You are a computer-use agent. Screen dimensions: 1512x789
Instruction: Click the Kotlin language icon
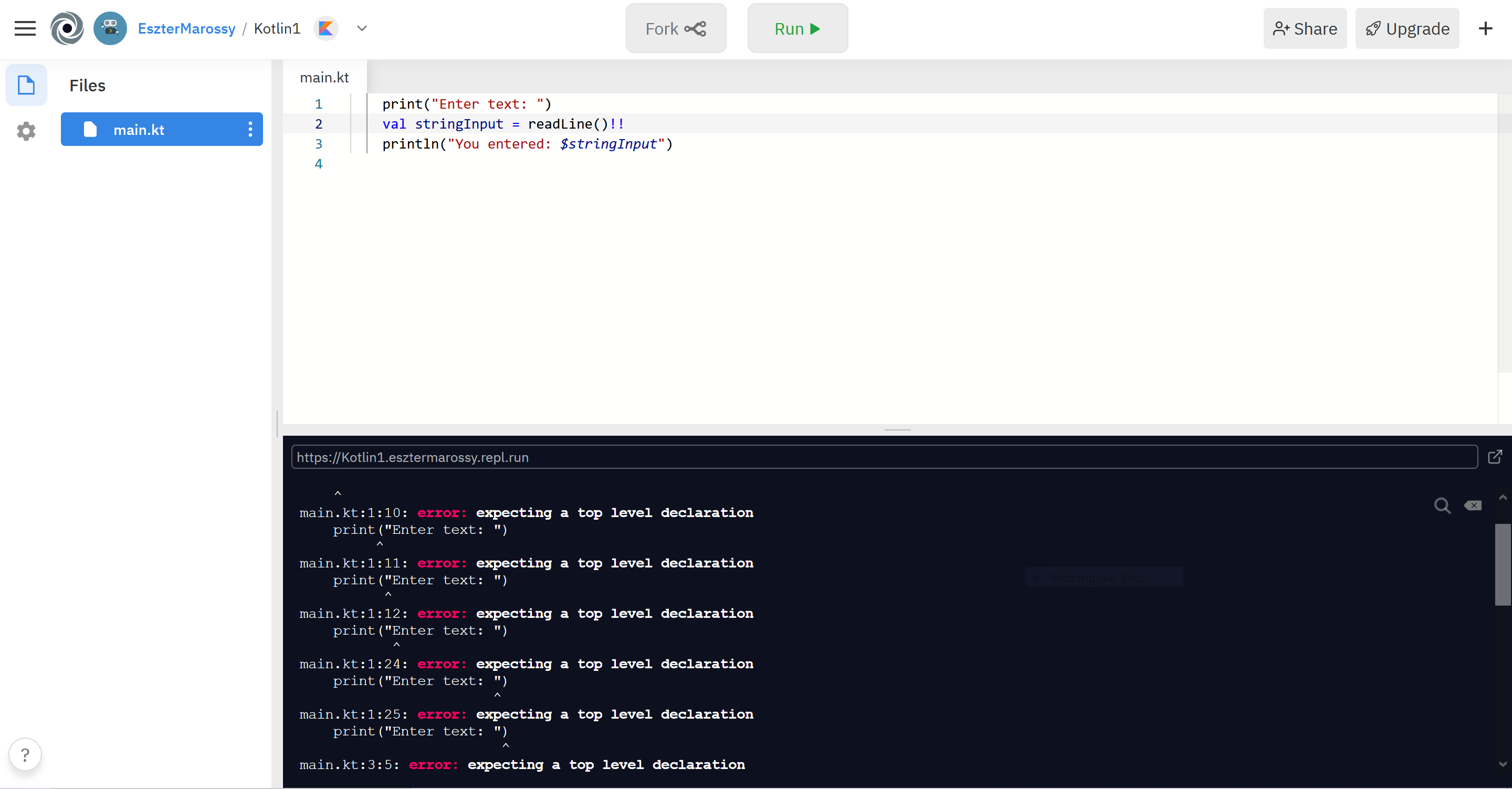(x=325, y=29)
